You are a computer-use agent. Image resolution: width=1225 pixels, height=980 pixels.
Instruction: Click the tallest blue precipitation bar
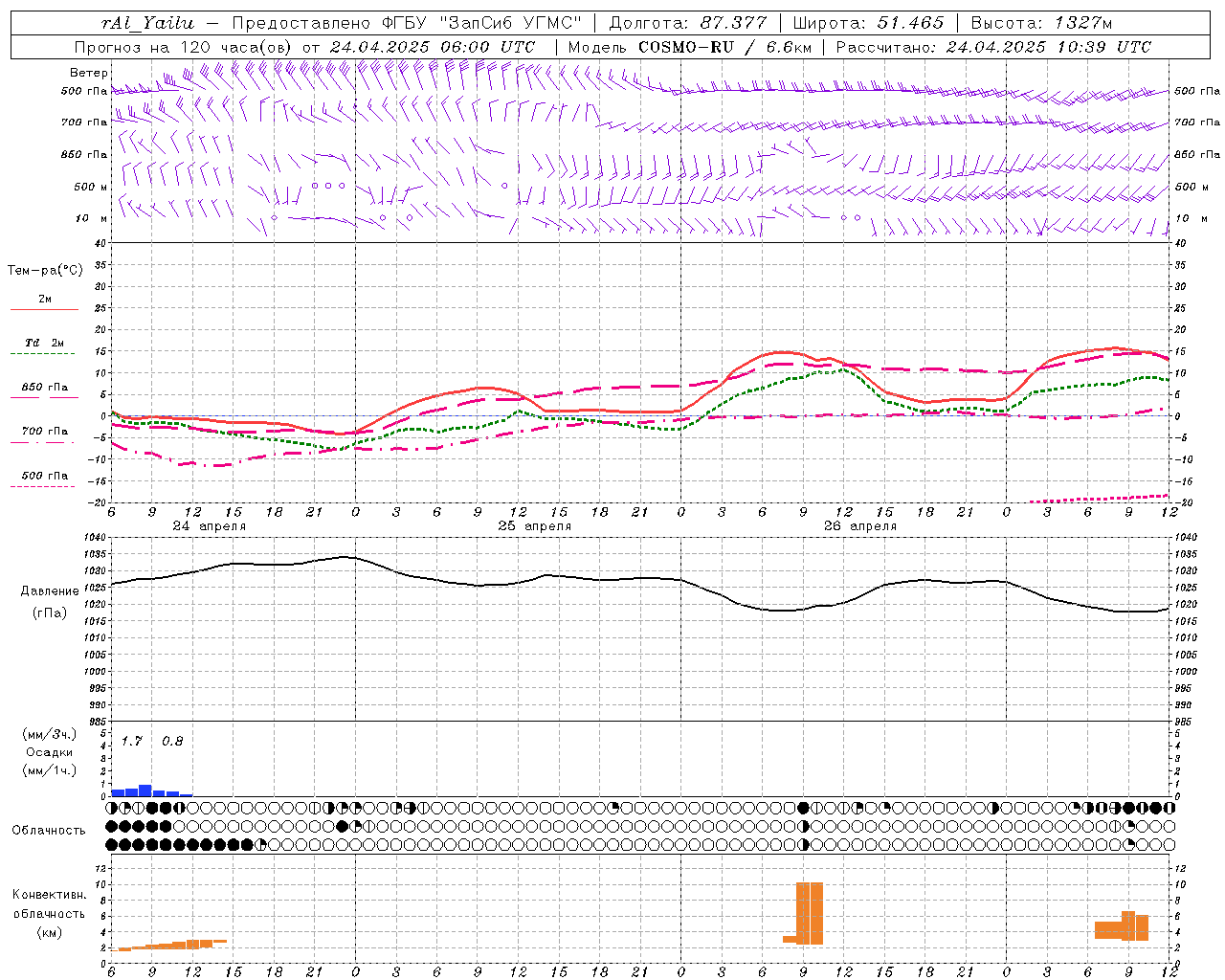pyautogui.click(x=145, y=791)
